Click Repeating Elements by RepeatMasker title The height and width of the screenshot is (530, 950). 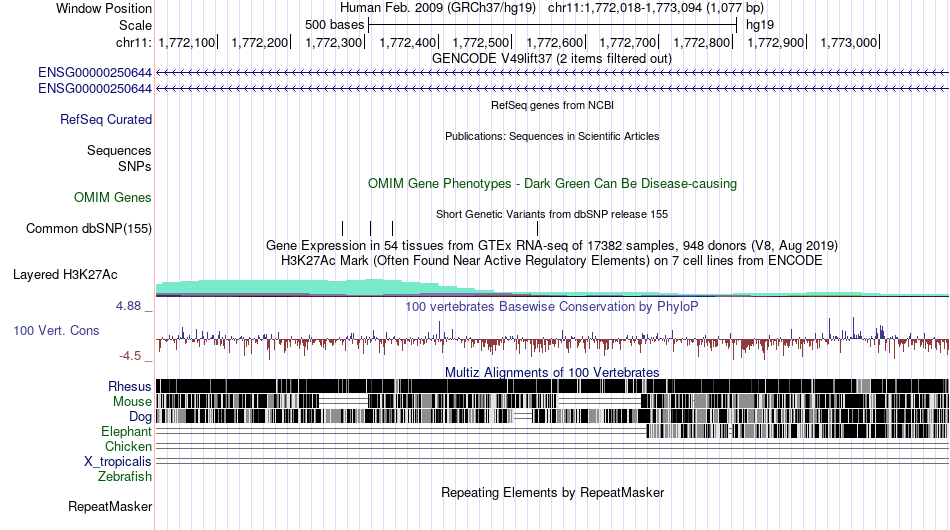pos(552,492)
